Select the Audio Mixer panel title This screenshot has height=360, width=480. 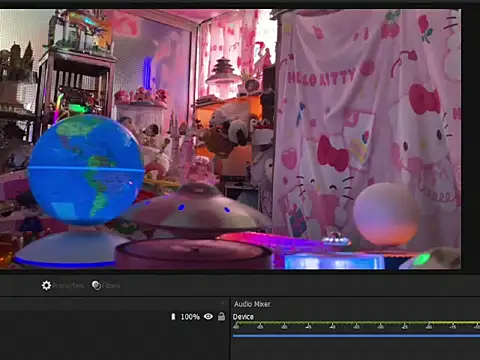coord(252,304)
